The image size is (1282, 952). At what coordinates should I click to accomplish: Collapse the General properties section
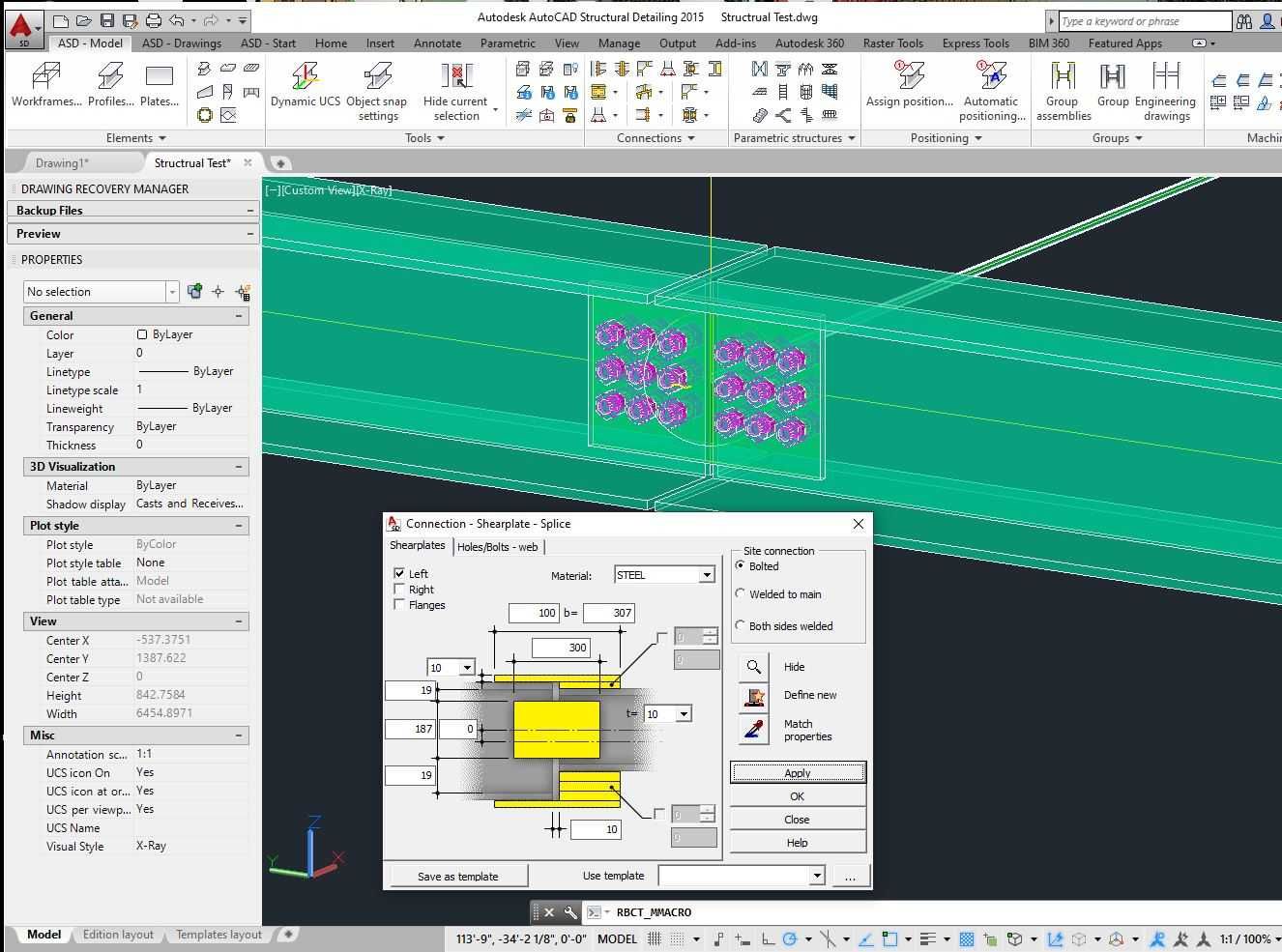point(239,316)
